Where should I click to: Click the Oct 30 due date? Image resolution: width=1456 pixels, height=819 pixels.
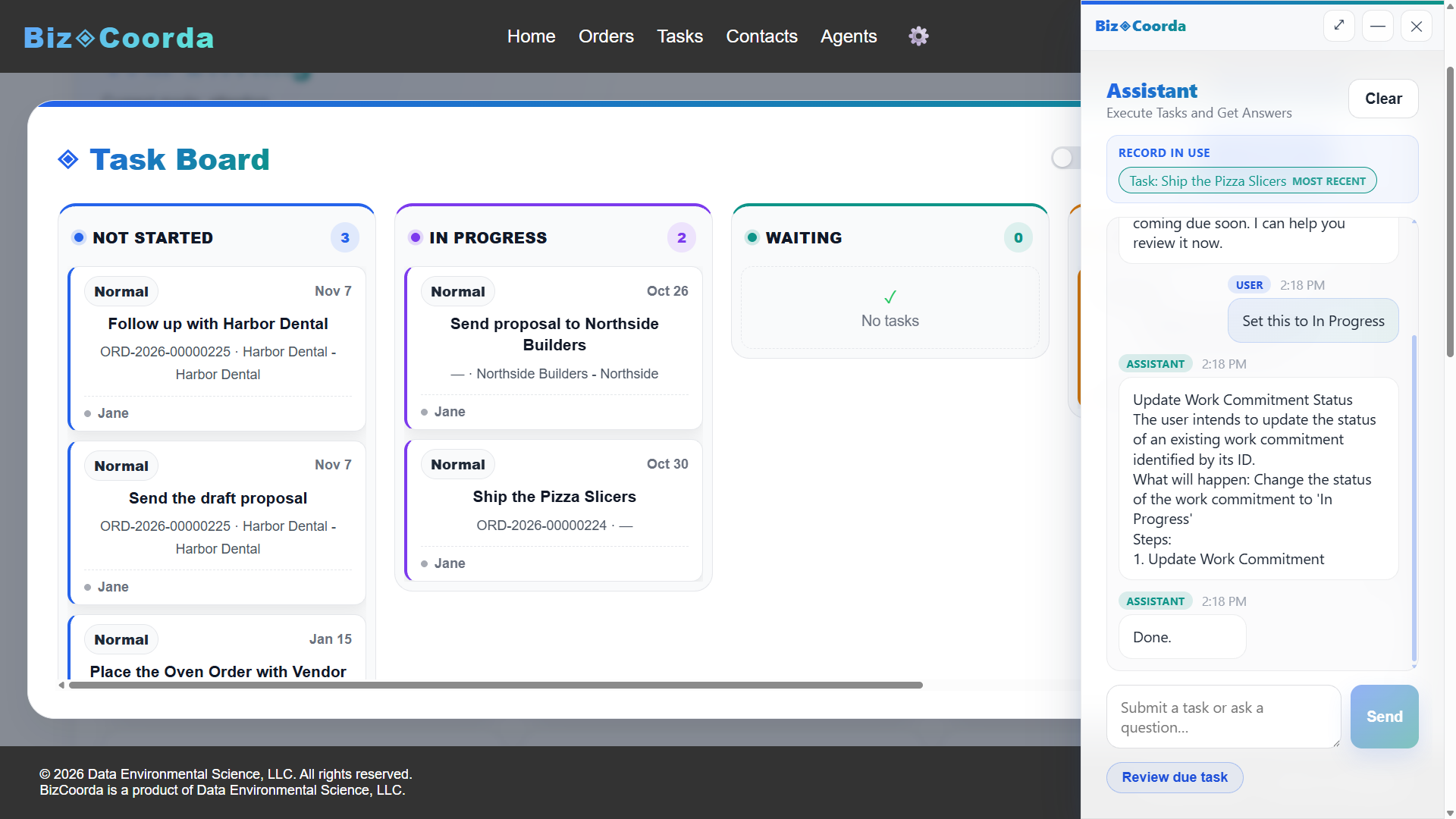[x=667, y=464]
